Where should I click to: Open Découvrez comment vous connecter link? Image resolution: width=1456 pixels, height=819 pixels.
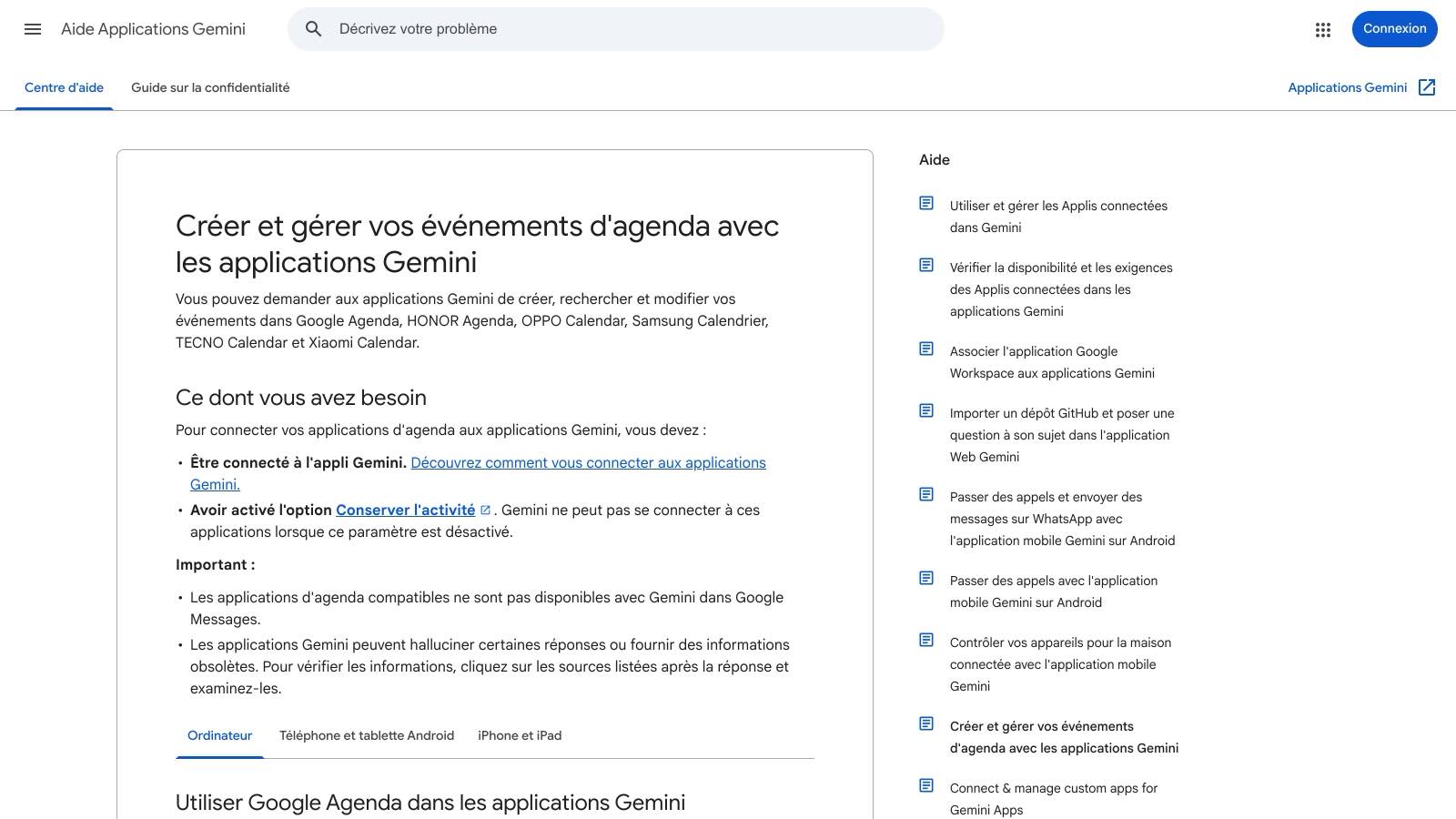pos(478,473)
